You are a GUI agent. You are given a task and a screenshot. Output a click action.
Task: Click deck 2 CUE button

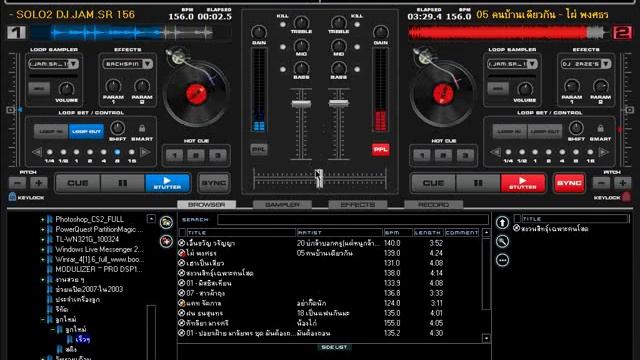tap(433, 183)
